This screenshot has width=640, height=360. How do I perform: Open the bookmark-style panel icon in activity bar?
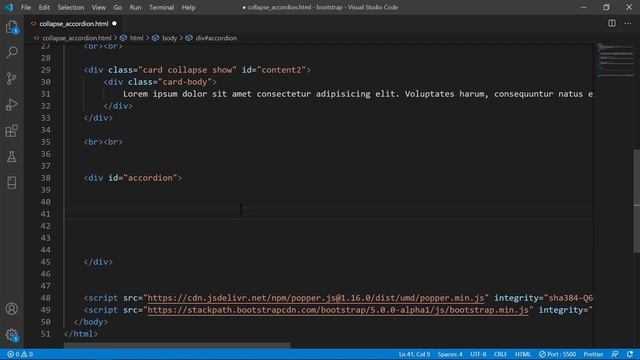[x=11, y=182]
